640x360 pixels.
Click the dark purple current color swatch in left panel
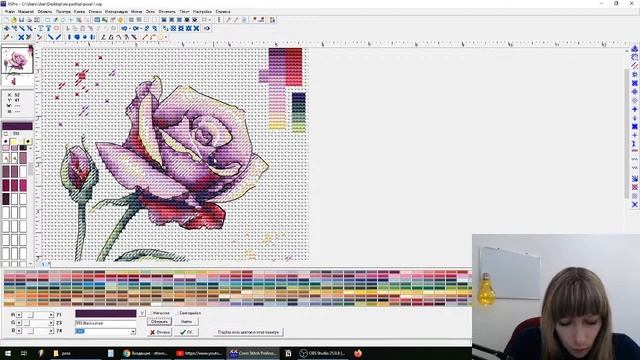click(x=17, y=126)
